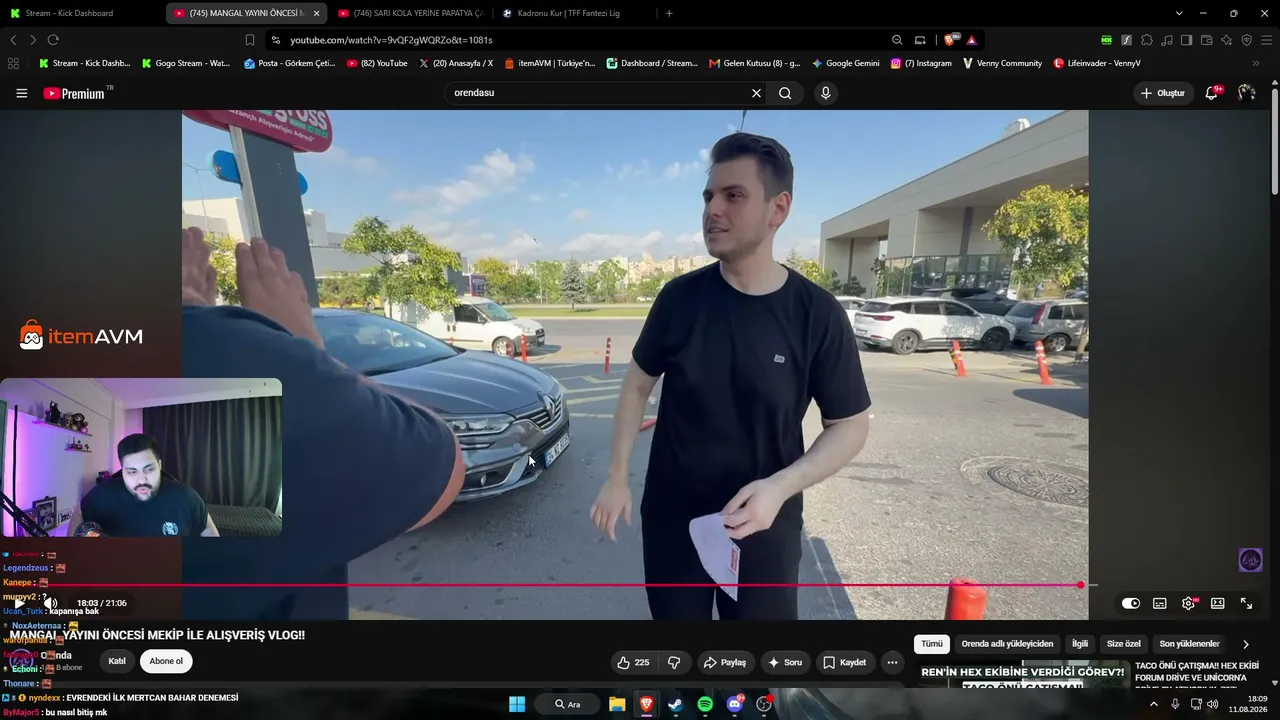Image resolution: width=1280 pixels, height=720 pixels.
Task: Subscribe with the Abone ol button
Action: (166, 661)
